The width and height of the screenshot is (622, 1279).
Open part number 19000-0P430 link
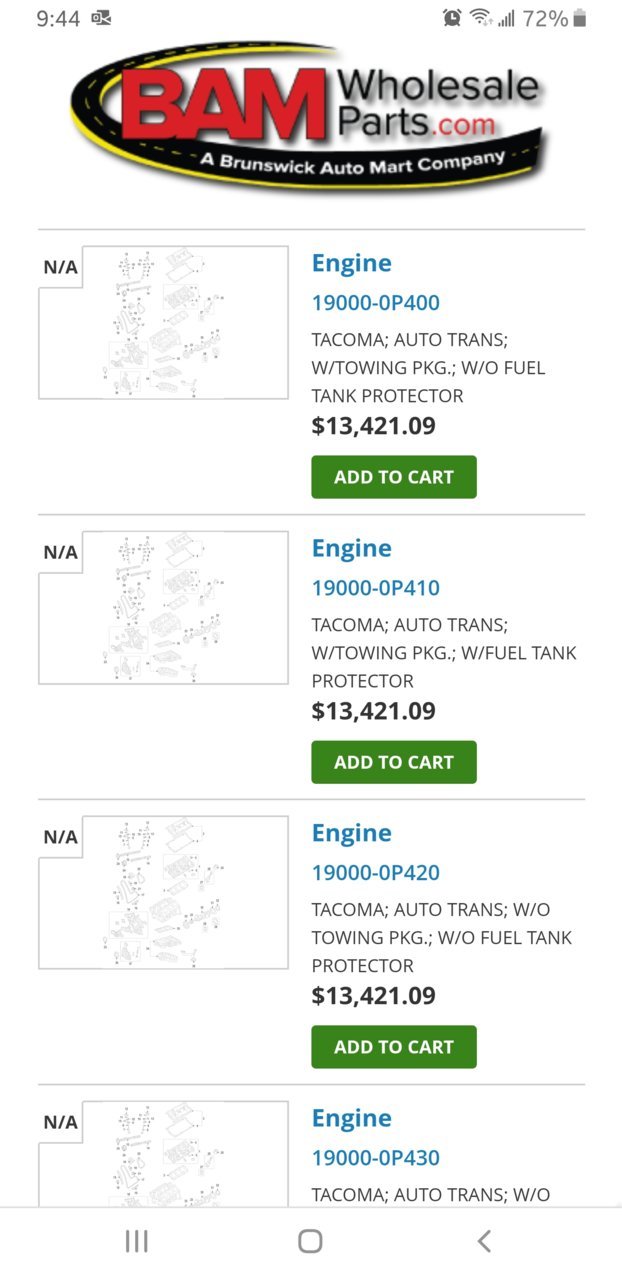click(x=375, y=1158)
